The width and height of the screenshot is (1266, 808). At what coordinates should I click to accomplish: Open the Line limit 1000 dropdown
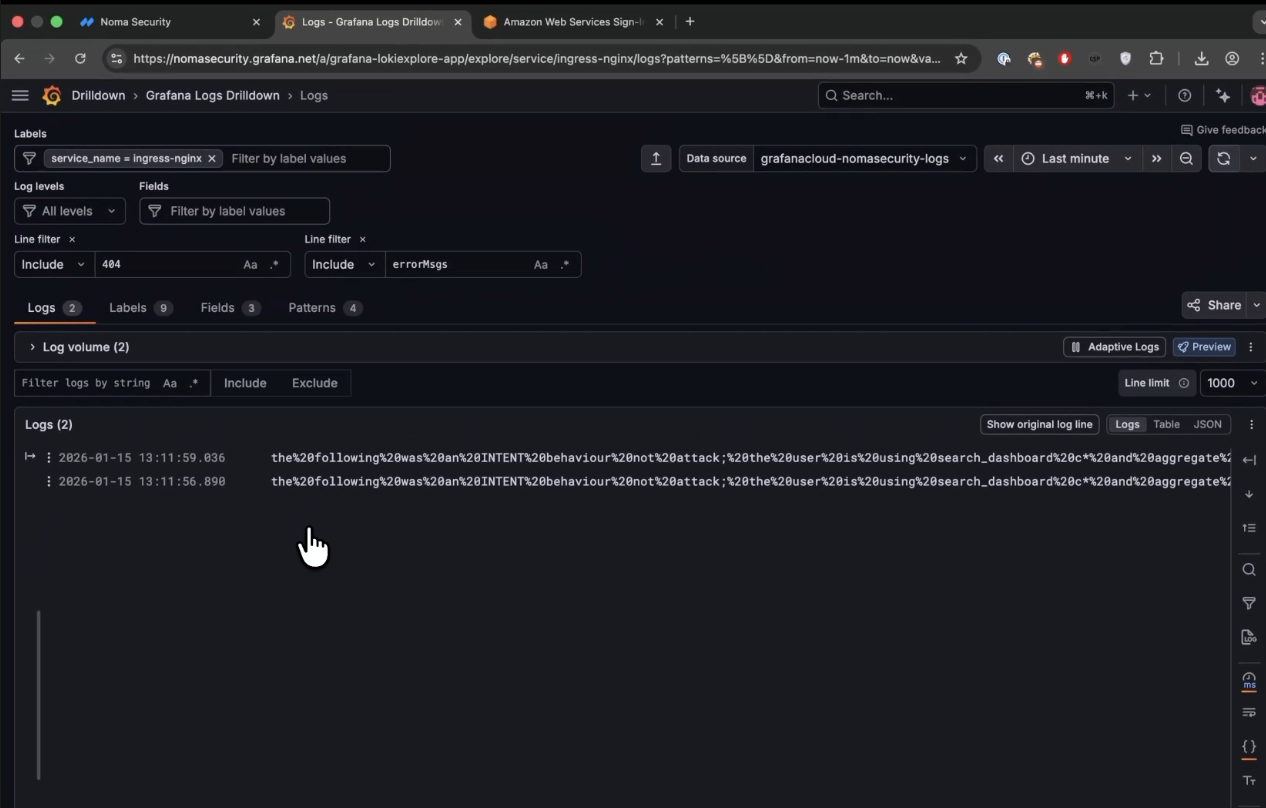1231,383
